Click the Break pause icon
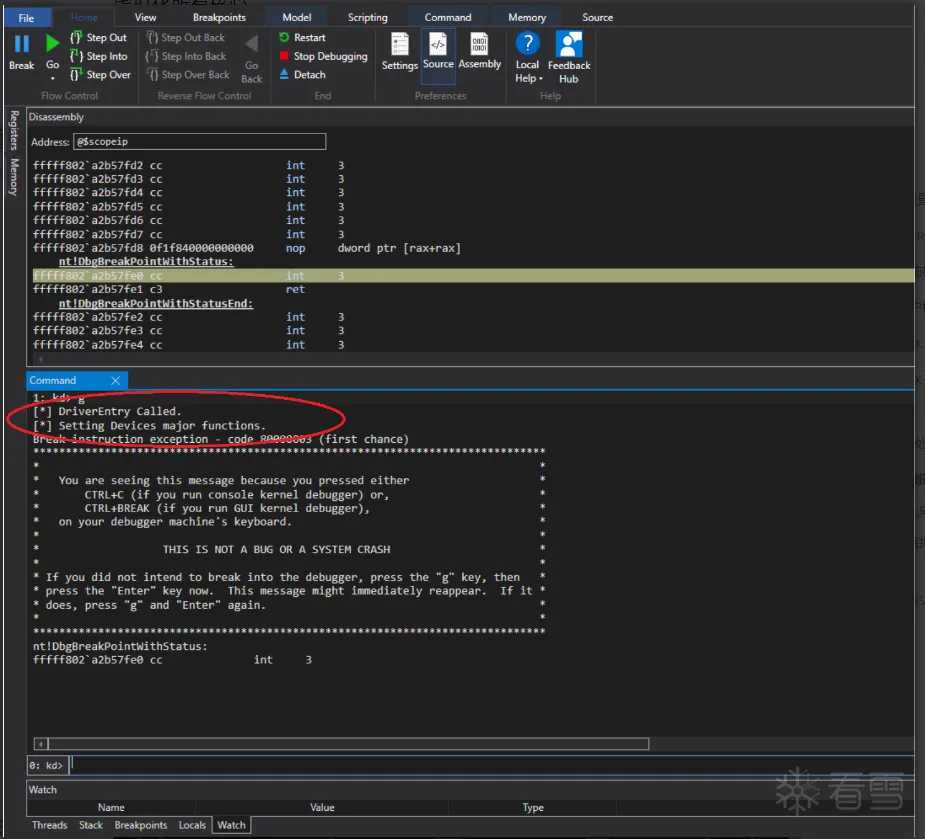The image size is (925, 839). (22, 44)
